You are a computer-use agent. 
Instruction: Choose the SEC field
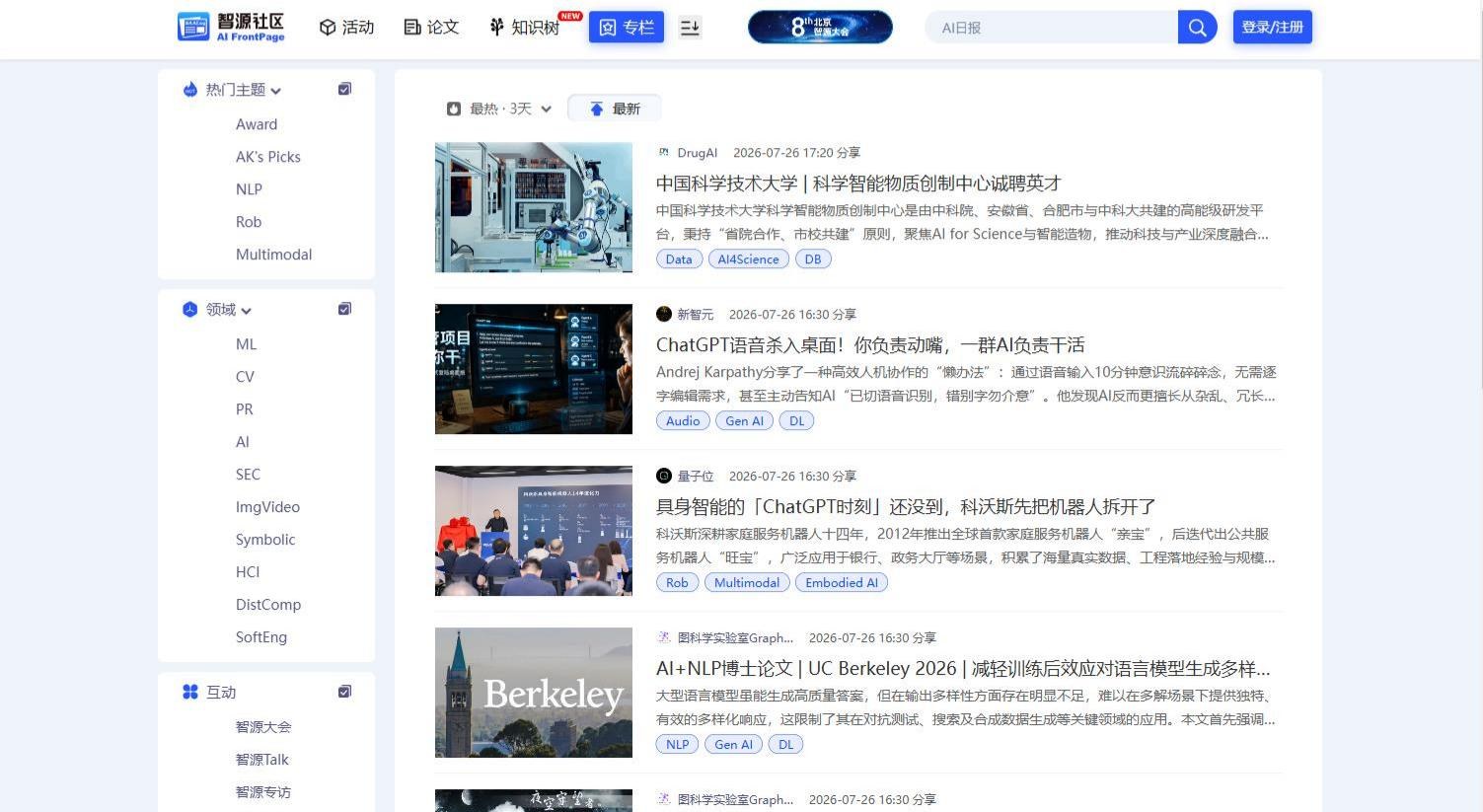click(248, 475)
